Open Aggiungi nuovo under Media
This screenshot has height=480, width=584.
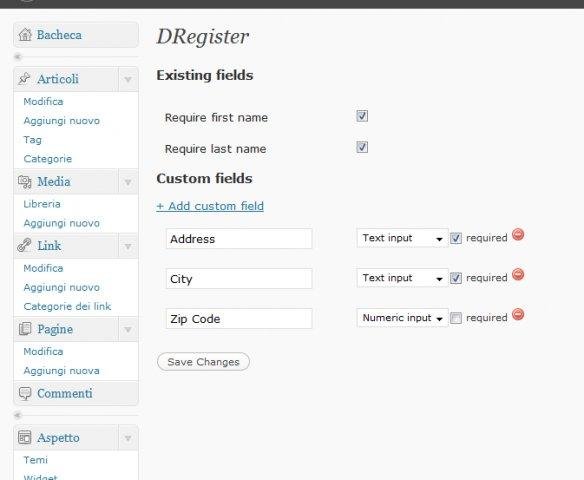(x=61, y=223)
